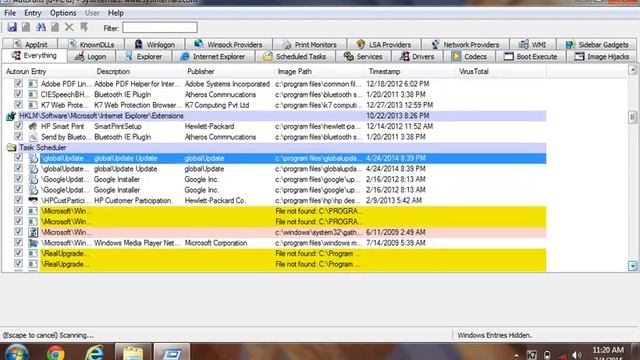Sort by the Publisher column header

(x=230, y=71)
